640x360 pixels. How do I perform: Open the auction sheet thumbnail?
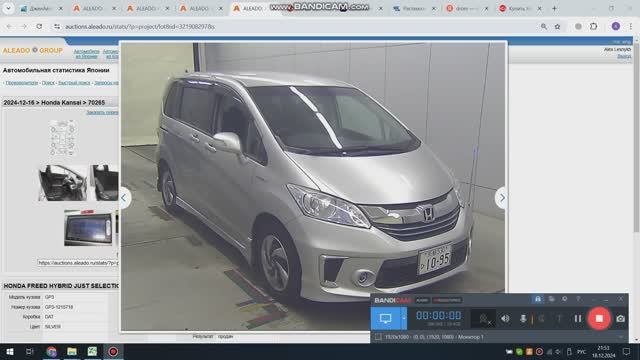62,138
